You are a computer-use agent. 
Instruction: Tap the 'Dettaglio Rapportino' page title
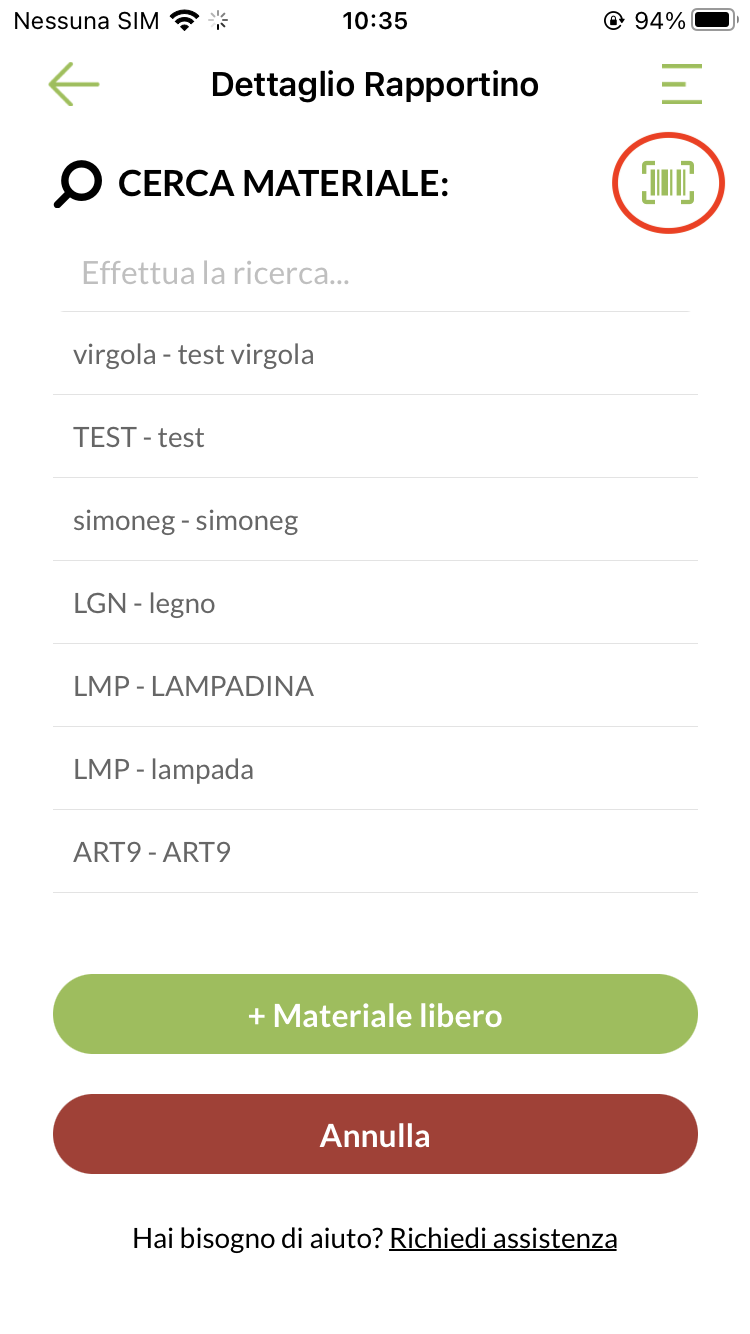click(x=375, y=85)
